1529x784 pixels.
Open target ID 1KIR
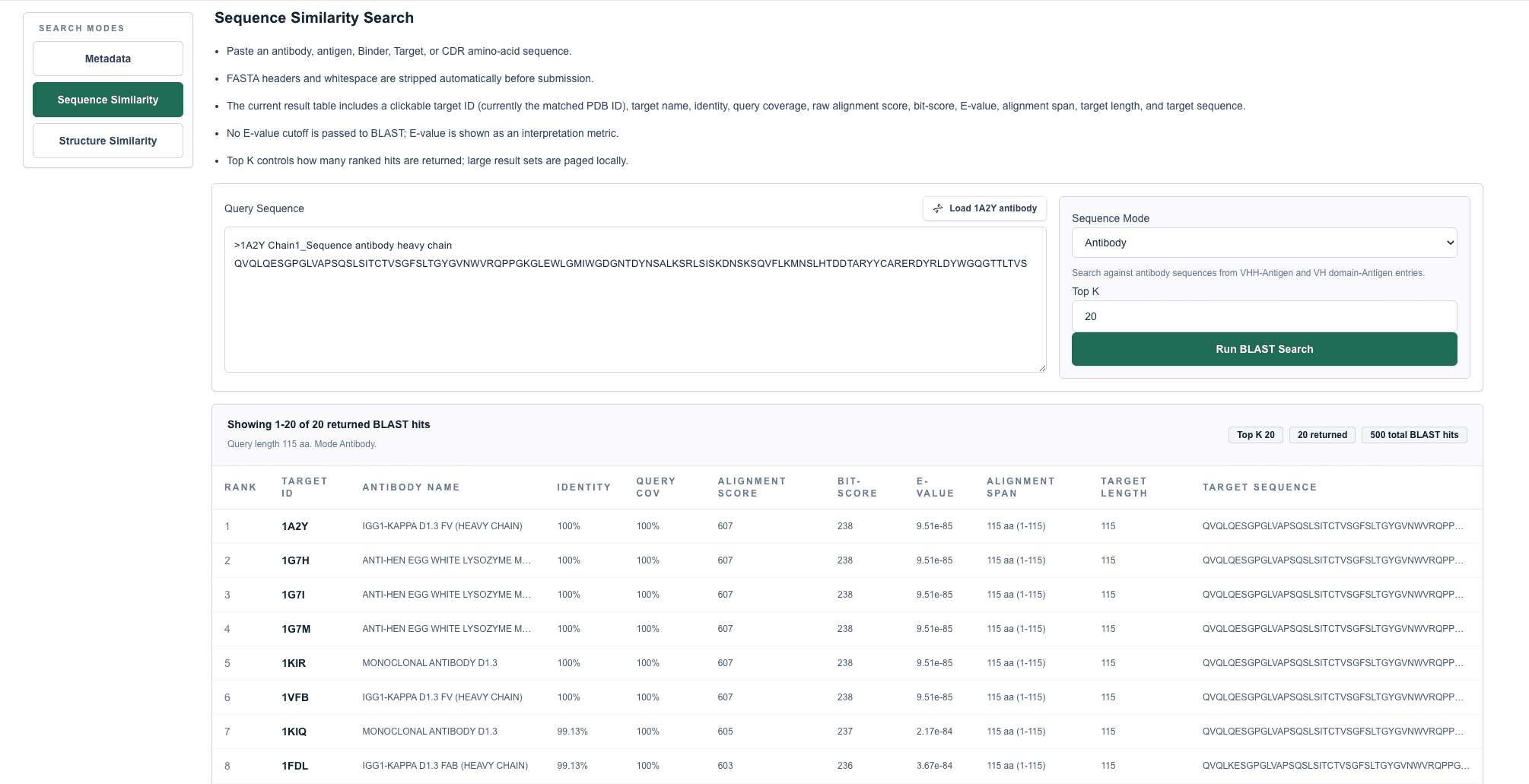tap(294, 663)
